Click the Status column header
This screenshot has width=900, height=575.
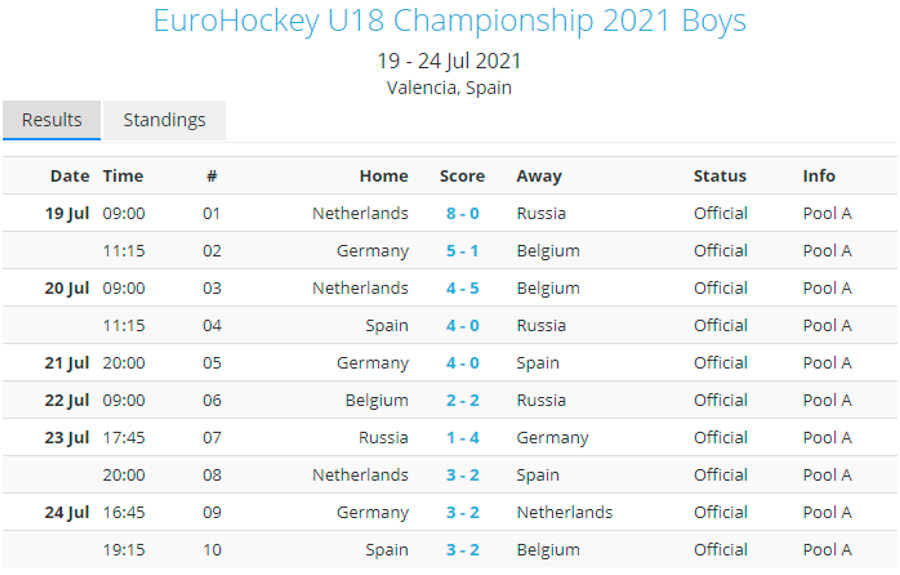coord(720,176)
